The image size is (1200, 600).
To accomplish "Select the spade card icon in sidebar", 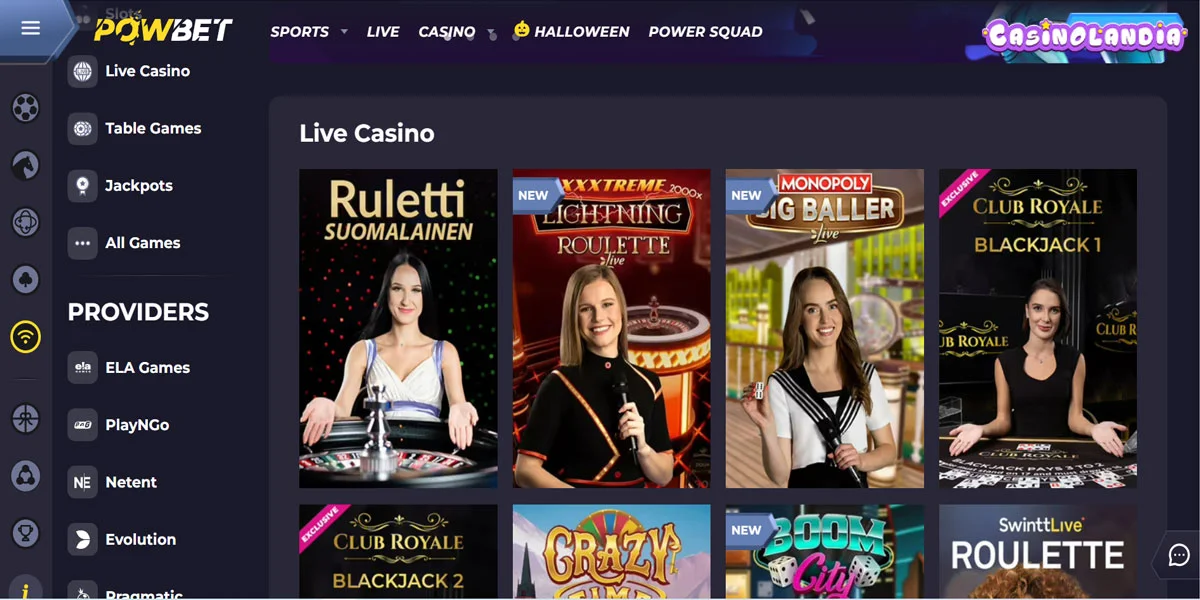I will (x=26, y=280).
